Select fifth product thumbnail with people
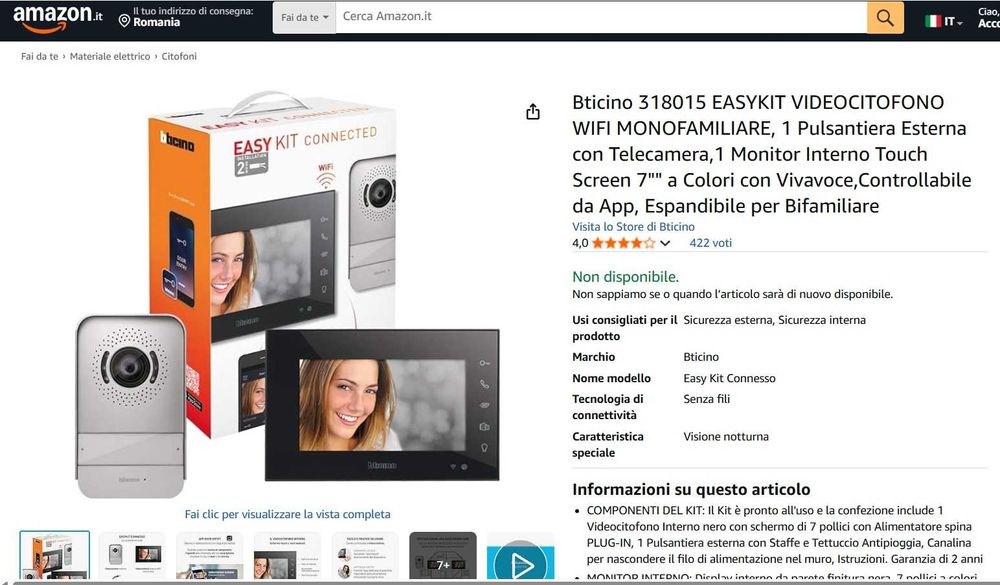This screenshot has width=1000, height=585. (x=365, y=555)
